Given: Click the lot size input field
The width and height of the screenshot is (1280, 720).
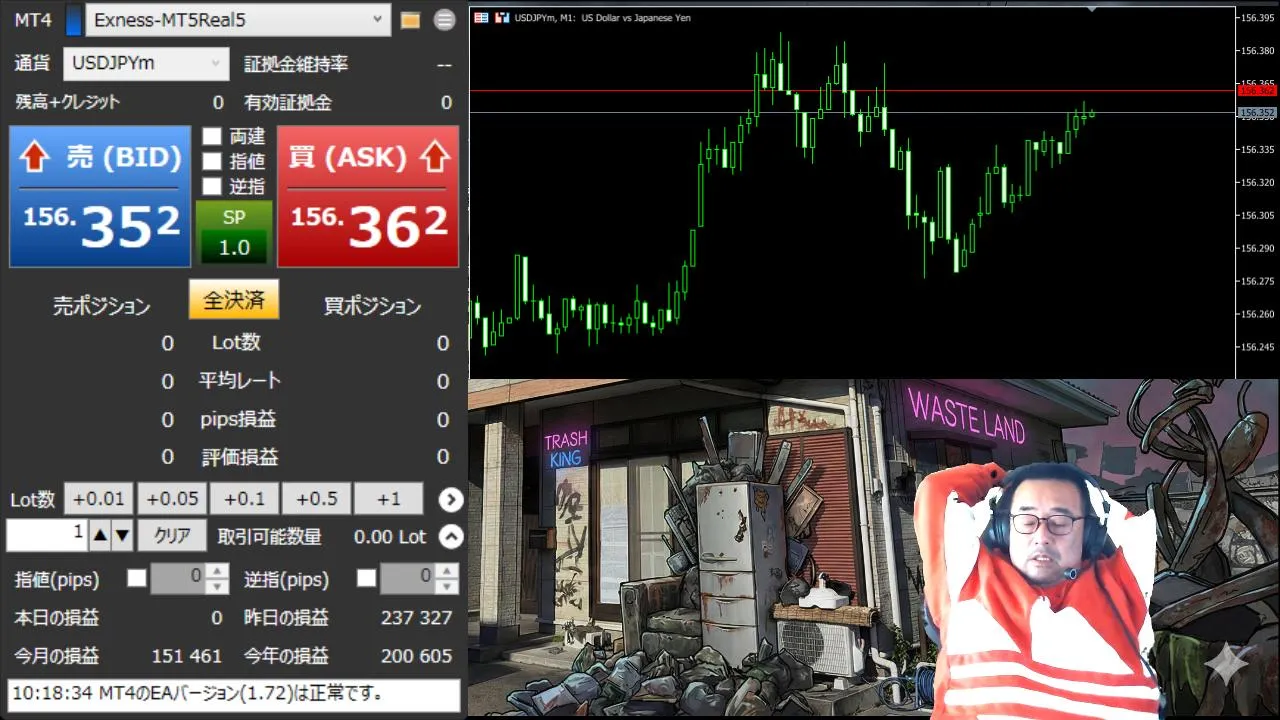Looking at the screenshot, I should 47,535.
